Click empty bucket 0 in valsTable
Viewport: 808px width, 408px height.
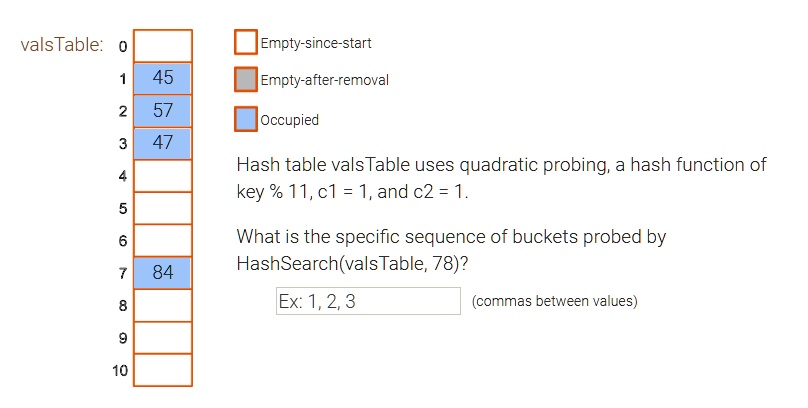tap(163, 46)
